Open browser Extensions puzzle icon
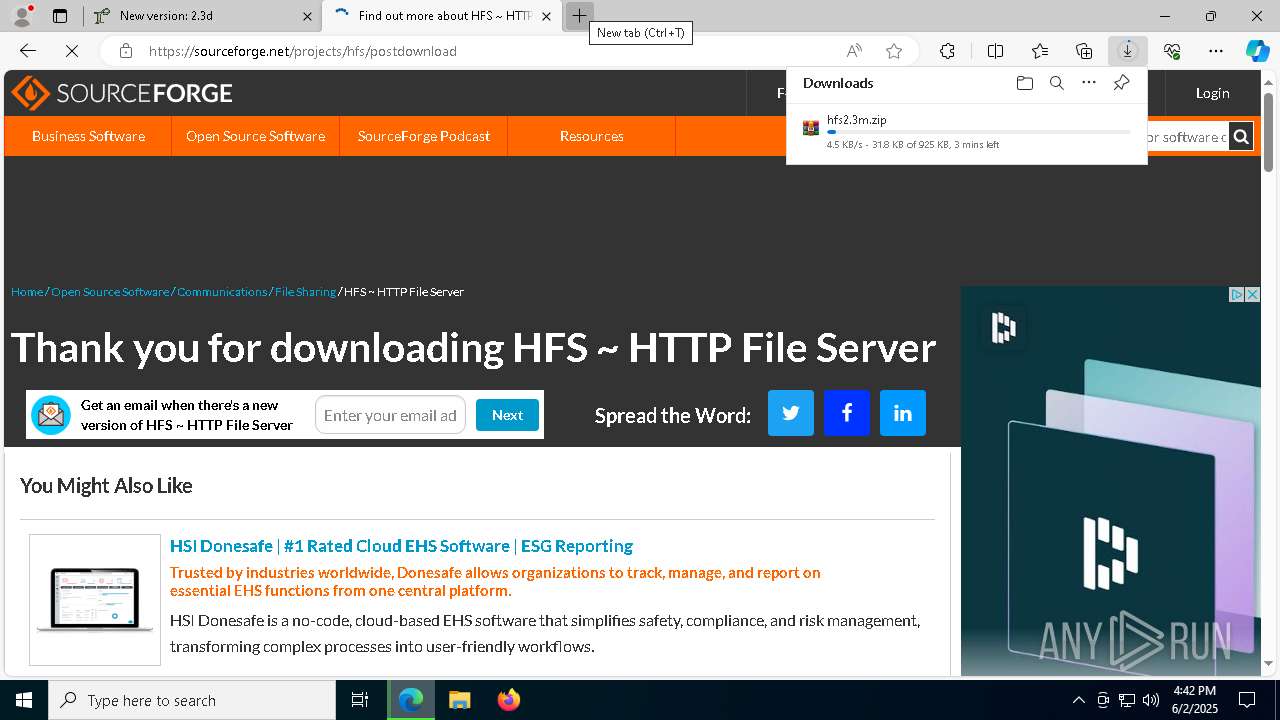This screenshot has width=1280, height=720. (x=947, y=51)
